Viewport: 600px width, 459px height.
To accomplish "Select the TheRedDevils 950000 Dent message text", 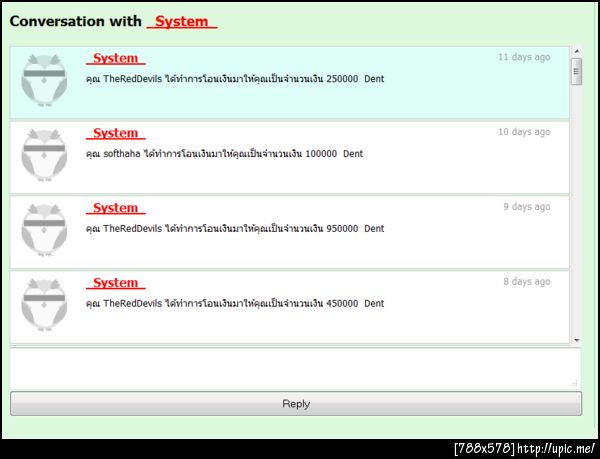I will pyautogui.click(x=235, y=229).
